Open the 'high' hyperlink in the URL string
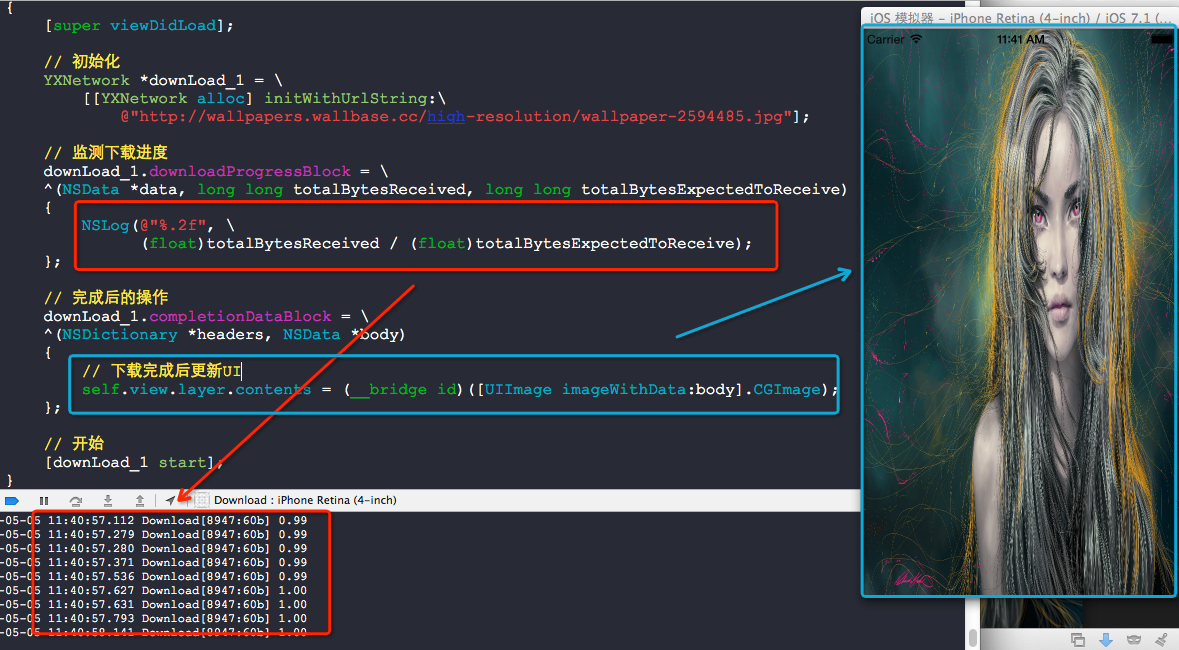This screenshot has height=650, width=1179. pos(446,117)
